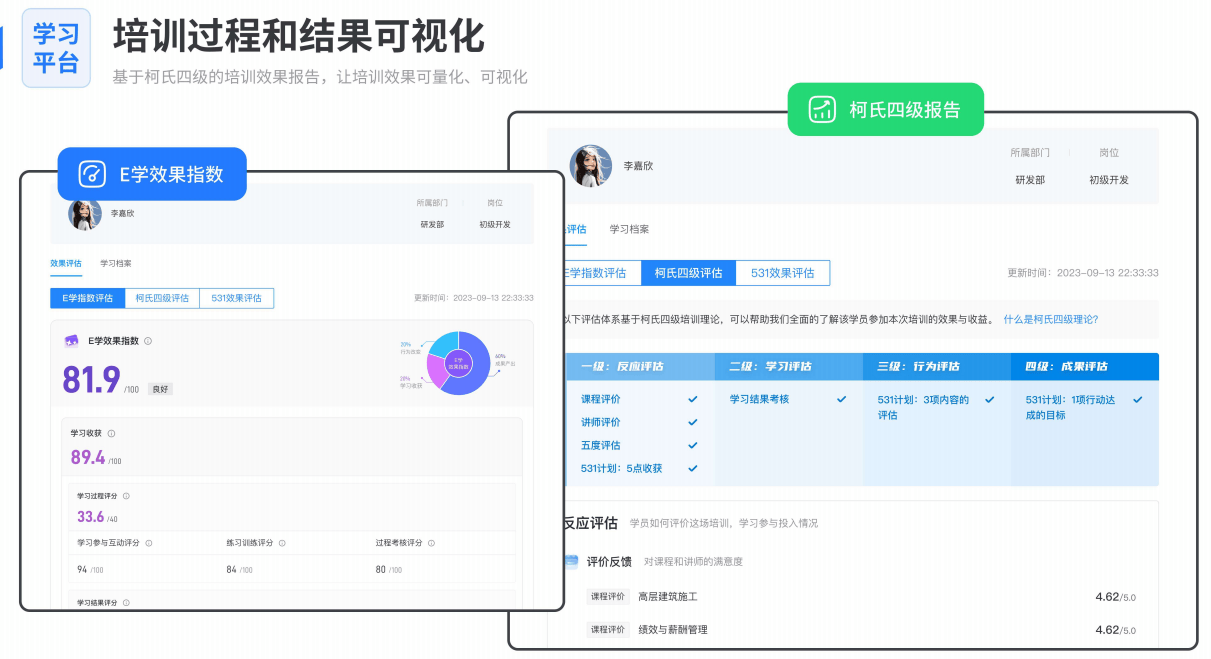The height and width of the screenshot is (659, 1211).
Task: Select 531效果评估 tab in 柯氏四级报告 panel
Action: [x=782, y=273]
